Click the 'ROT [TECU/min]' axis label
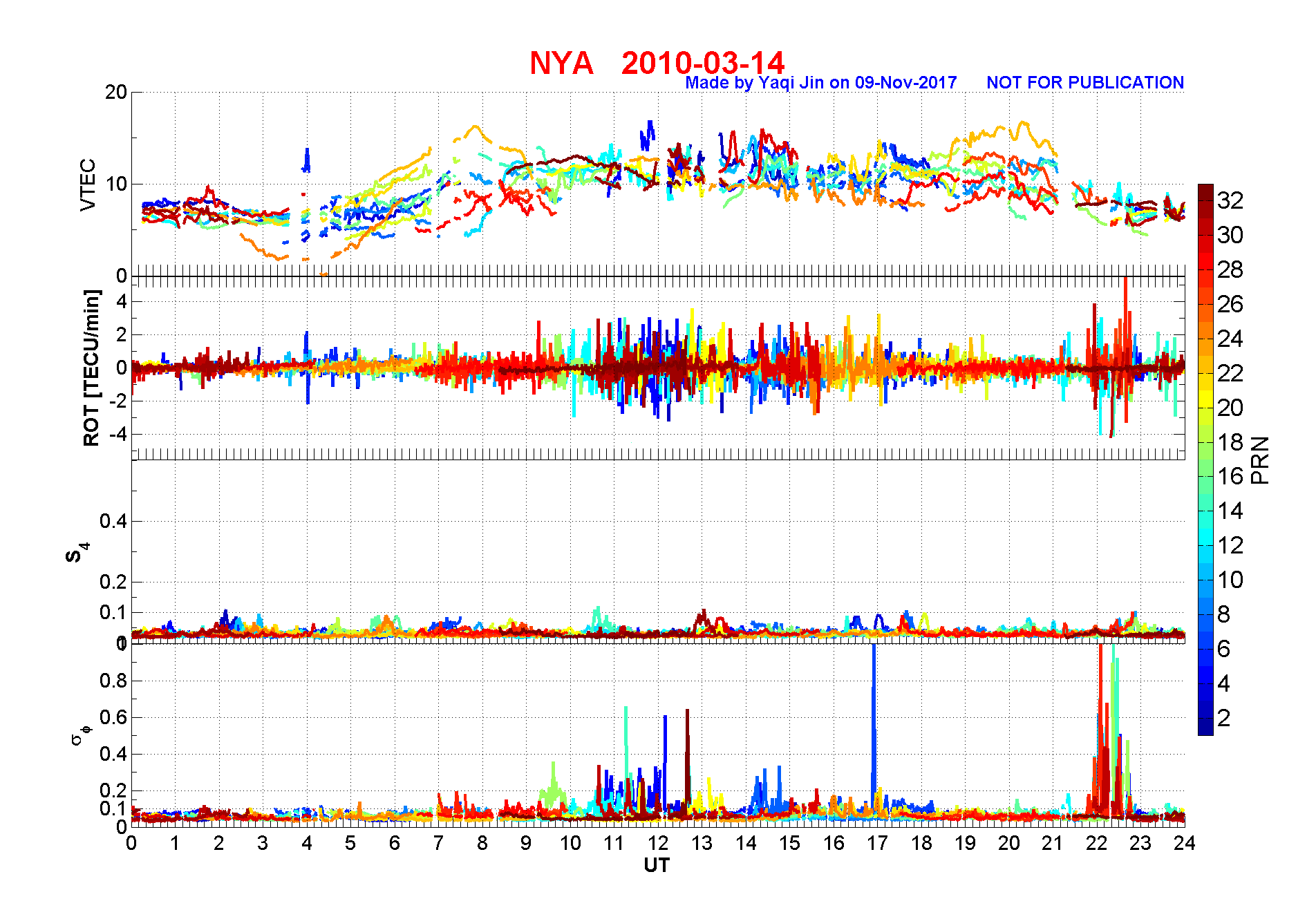The width and height of the screenshot is (1316, 919). click(x=91, y=368)
